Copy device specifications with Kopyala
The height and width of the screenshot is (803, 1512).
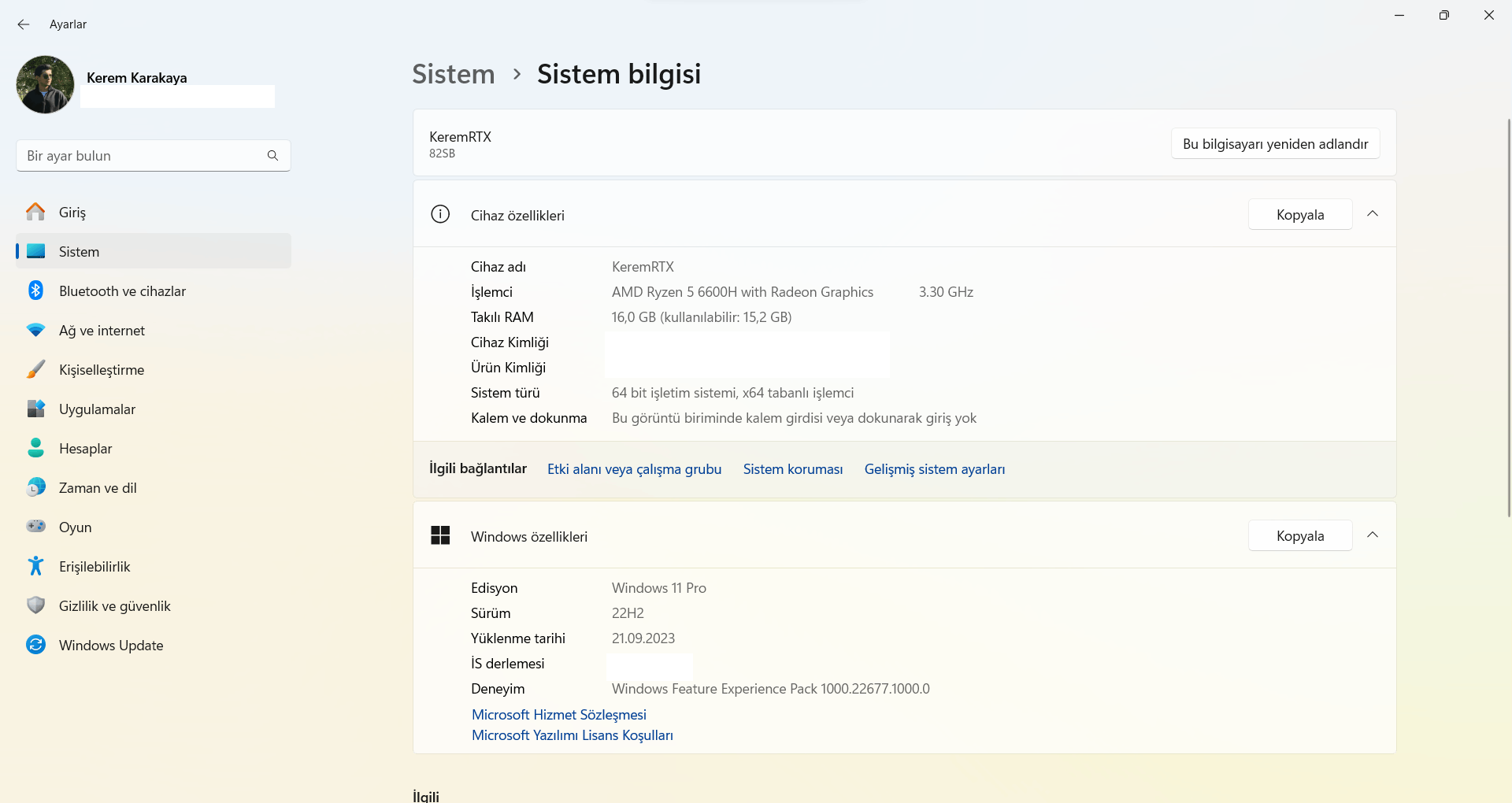point(1300,214)
